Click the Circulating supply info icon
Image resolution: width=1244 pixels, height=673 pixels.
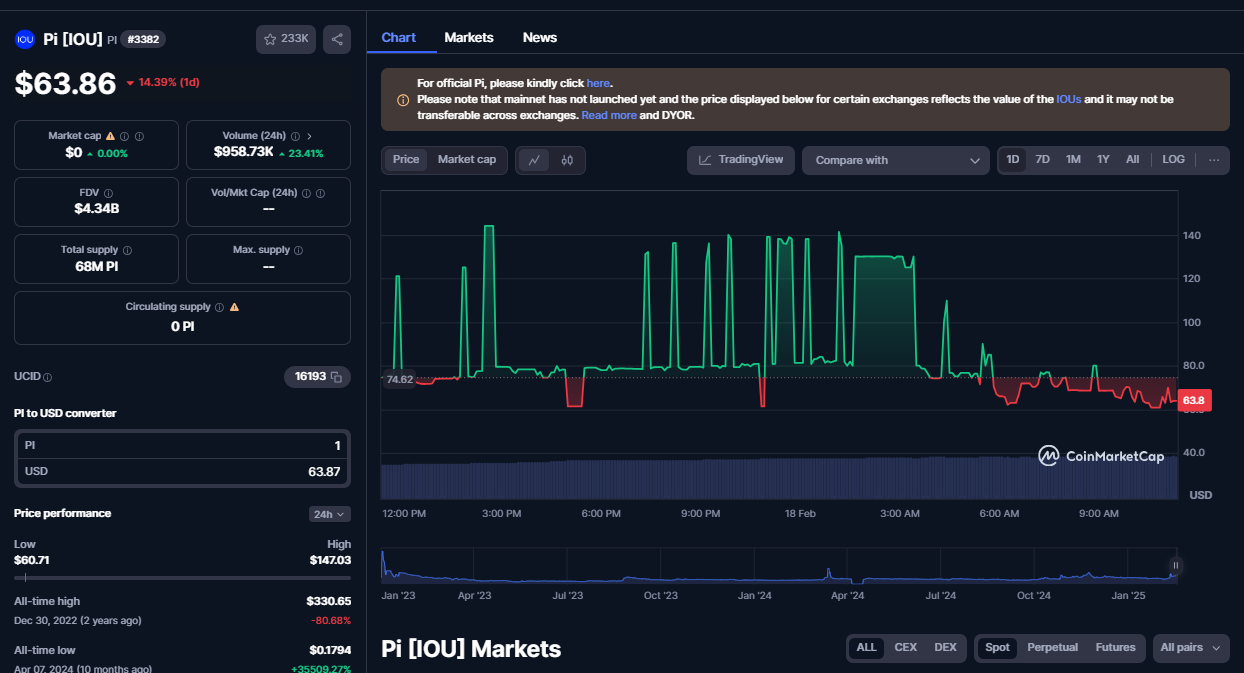(219, 307)
